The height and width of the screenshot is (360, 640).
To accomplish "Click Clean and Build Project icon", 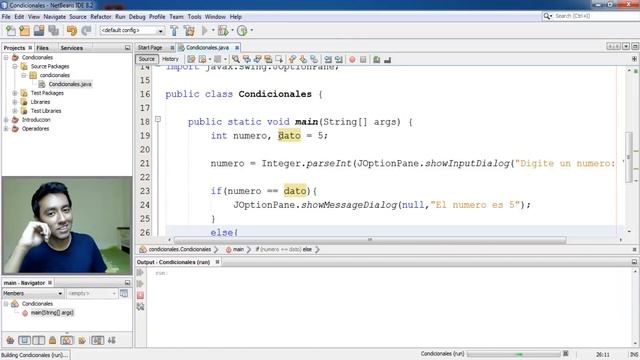I will tap(189, 31).
